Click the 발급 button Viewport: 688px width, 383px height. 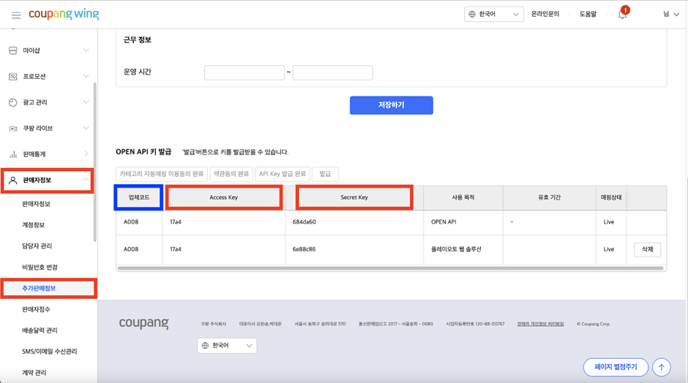(x=325, y=174)
